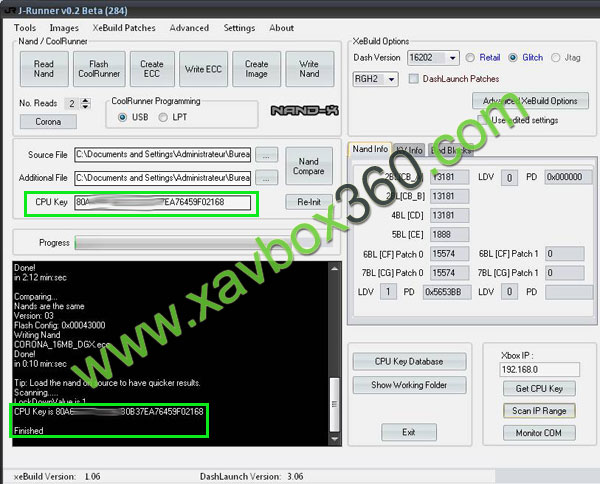Click the 2BL [CB_B] value 13181
Screen dimensions: 600x484
pos(450,196)
